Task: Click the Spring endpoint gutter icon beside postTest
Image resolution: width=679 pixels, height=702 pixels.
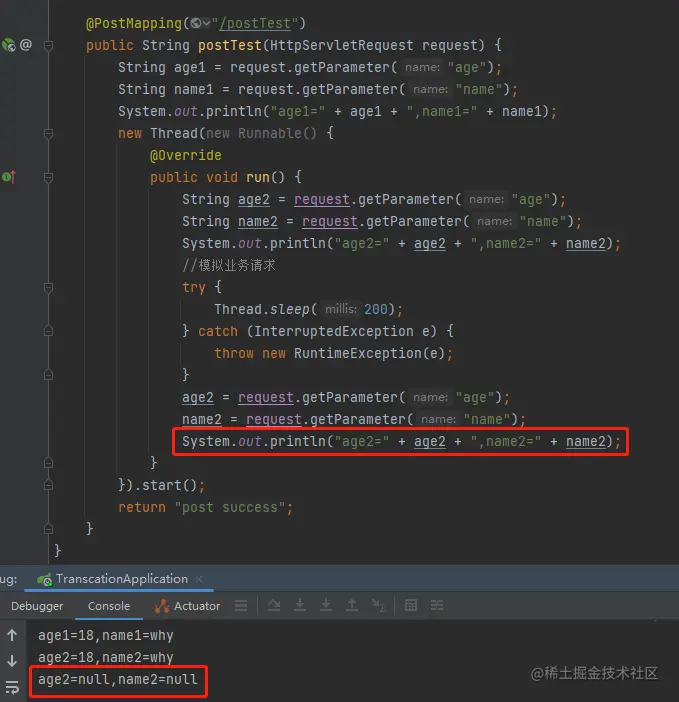Action: pos(9,45)
